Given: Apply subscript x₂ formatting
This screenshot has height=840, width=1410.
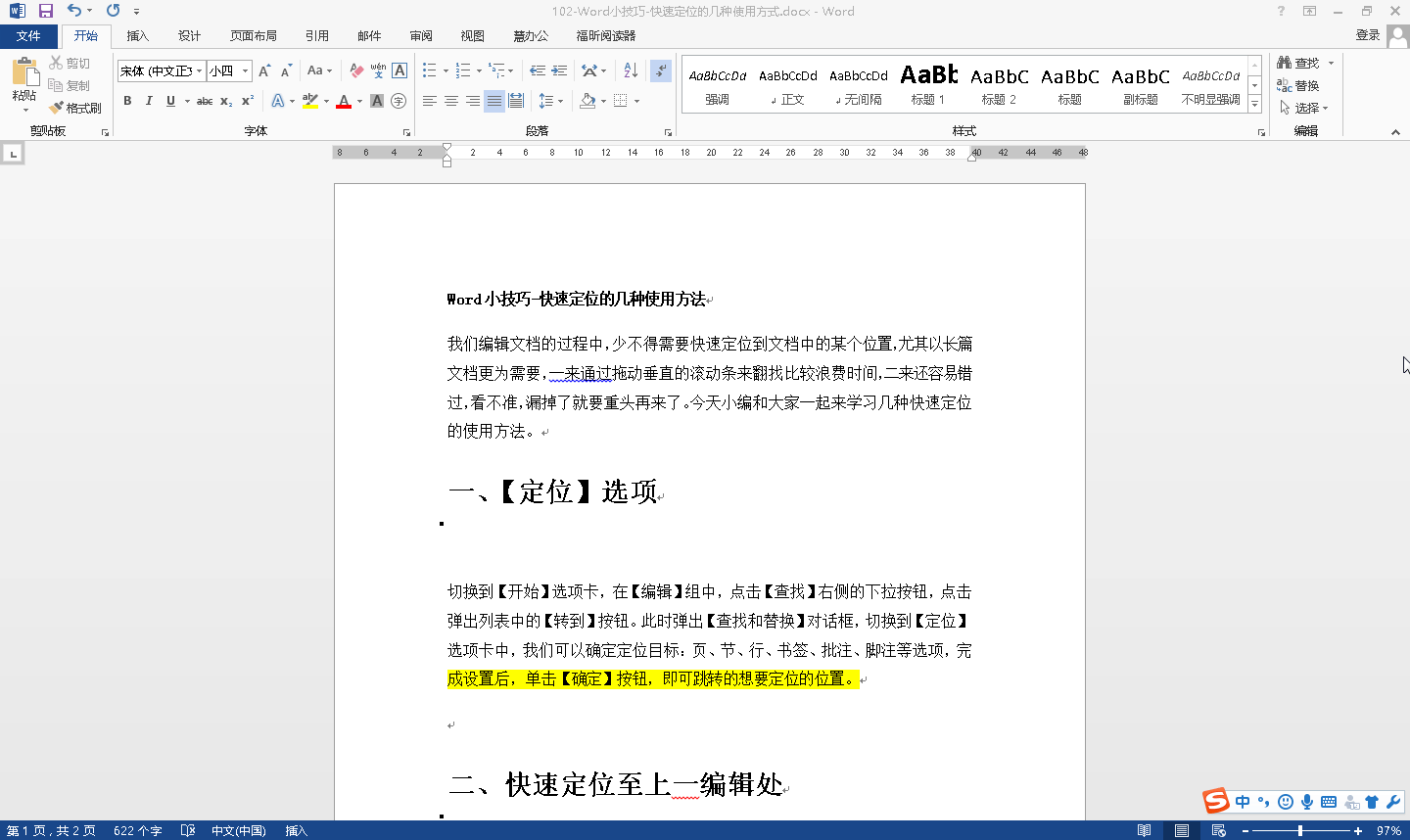Looking at the screenshot, I should [x=226, y=101].
